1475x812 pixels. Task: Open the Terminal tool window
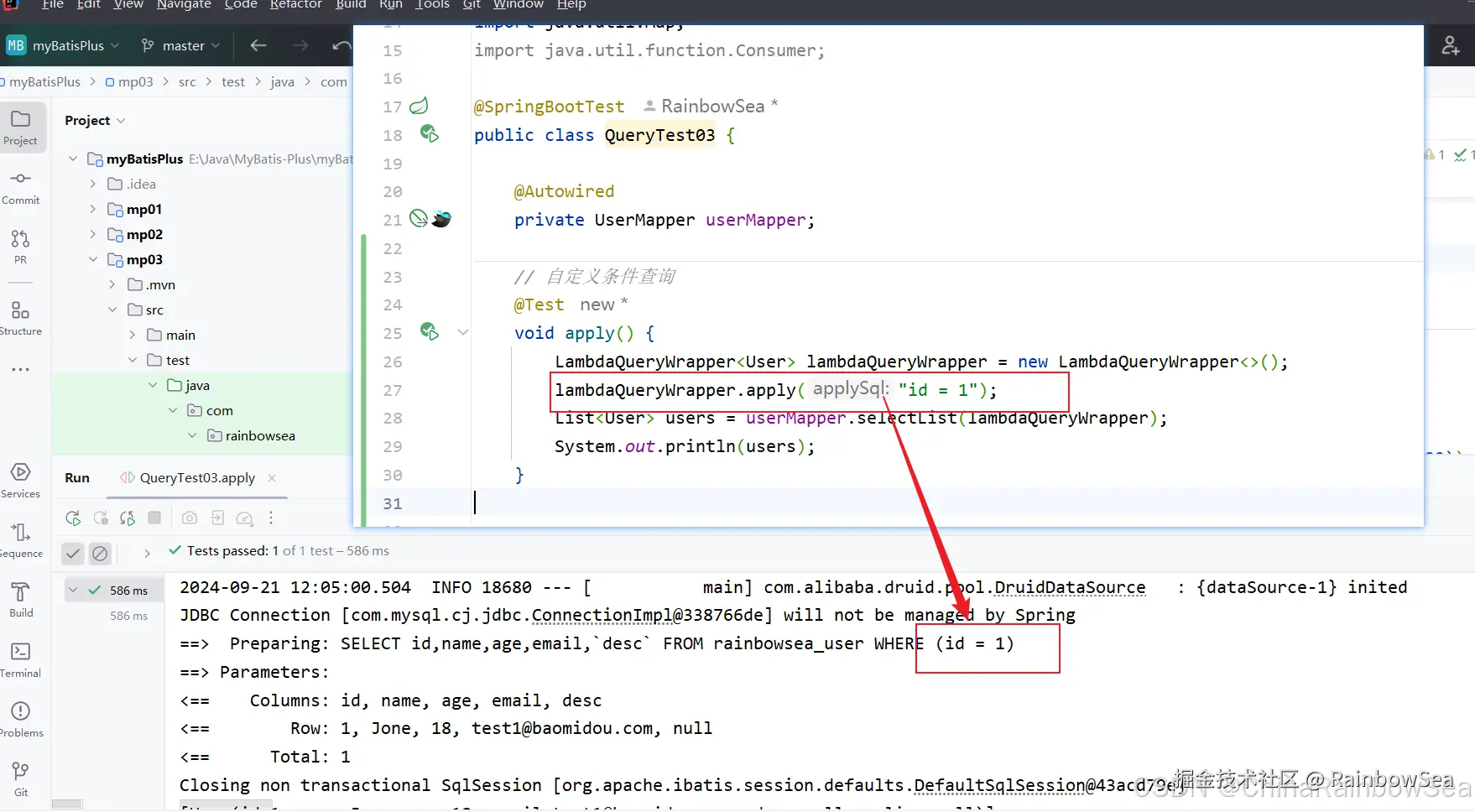click(20, 660)
